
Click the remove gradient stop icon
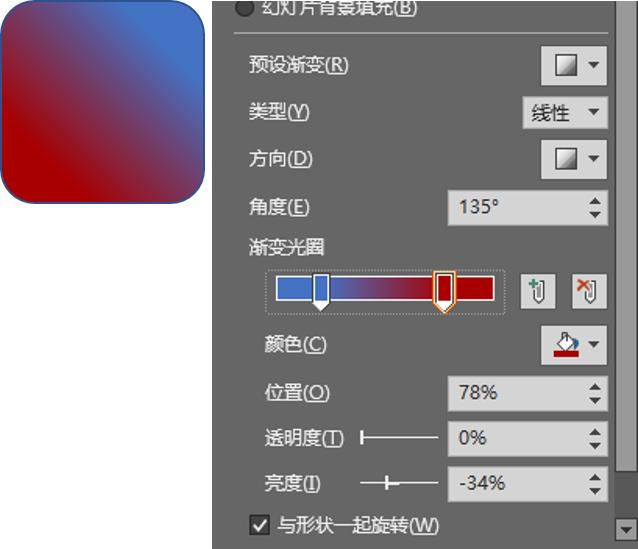[x=589, y=291]
